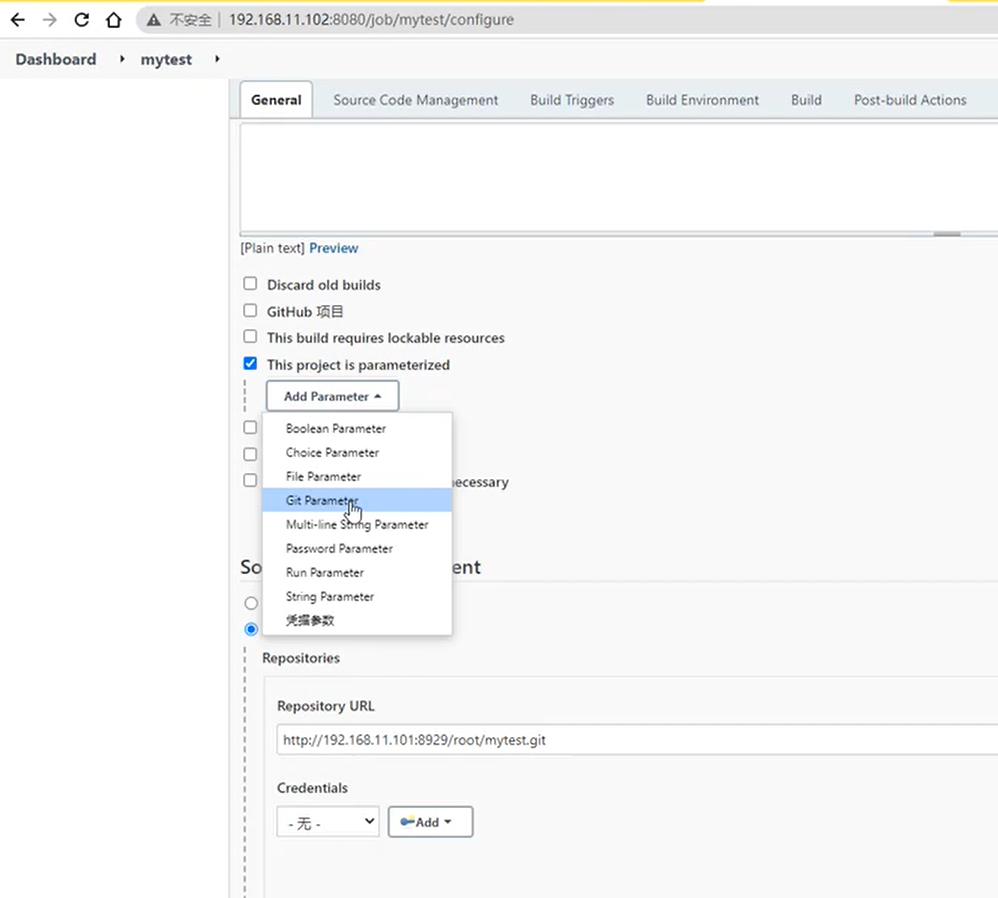Toggle checkbox left of Choice Parameter item
The width and height of the screenshot is (998, 898).
click(x=250, y=454)
